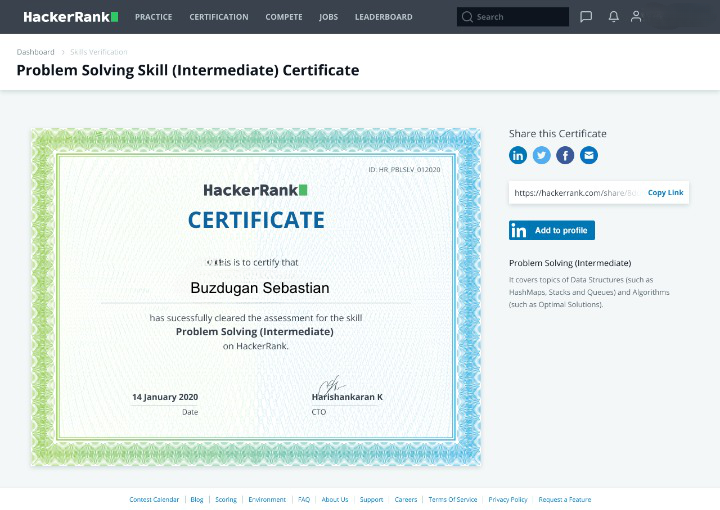Open the notifications bell
The height and width of the screenshot is (510, 720).
coord(613,17)
